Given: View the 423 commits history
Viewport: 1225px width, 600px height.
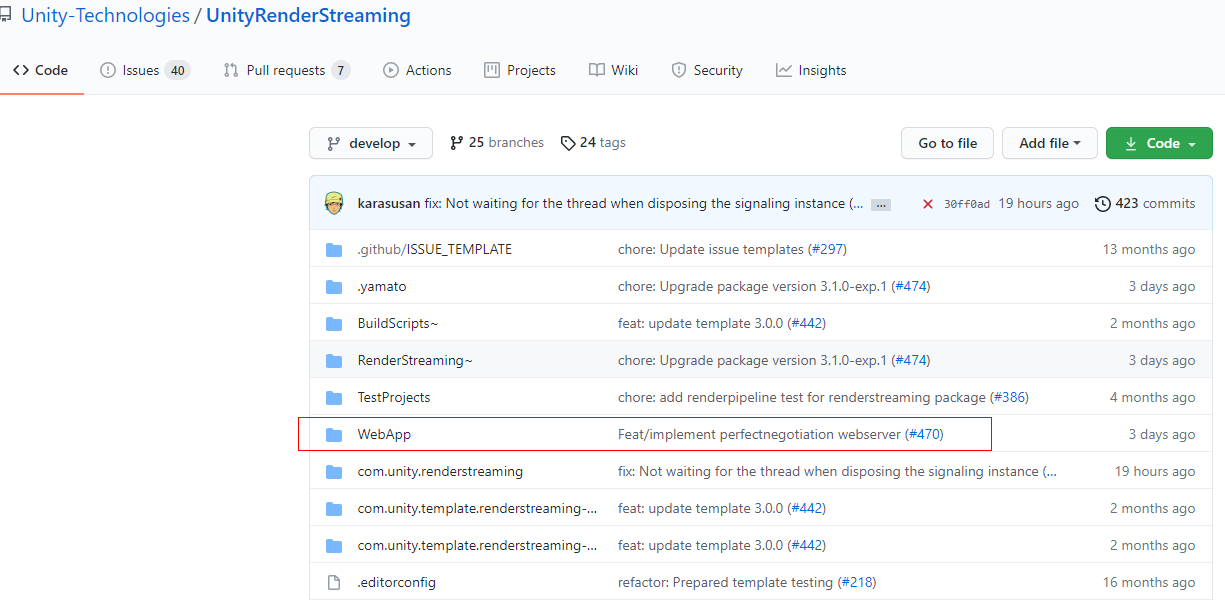Looking at the screenshot, I should pyautogui.click(x=1145, y=203).
